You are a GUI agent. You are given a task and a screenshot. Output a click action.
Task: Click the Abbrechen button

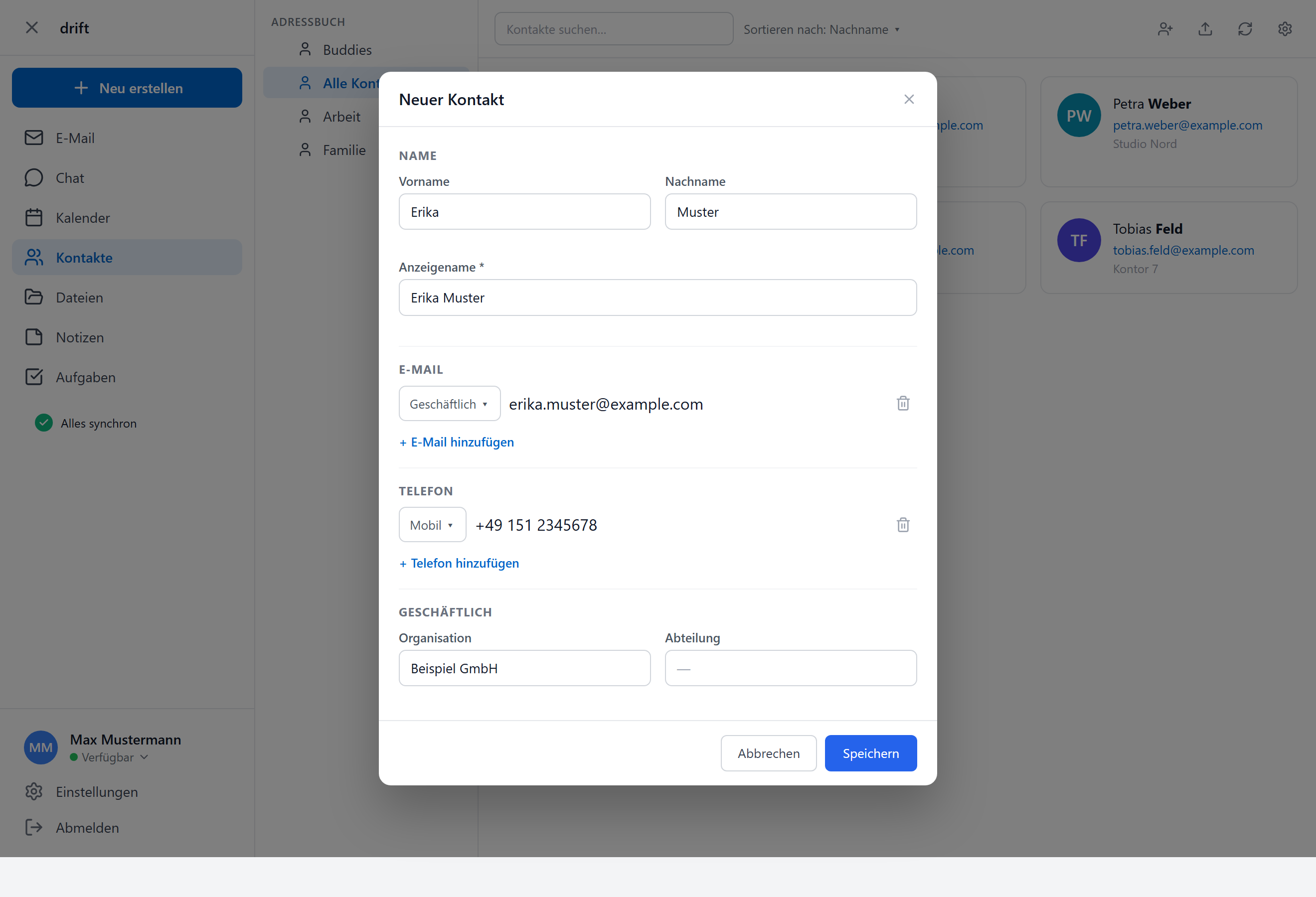[769, 753]
